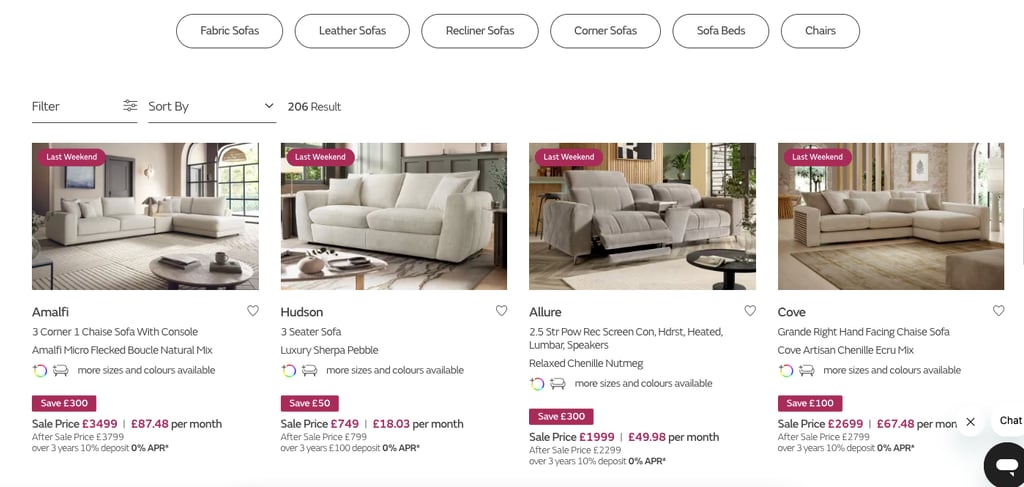Screen dimensions: 1024x487
Task: Switch to Recliner Sofas category
Action: [481, 31]
